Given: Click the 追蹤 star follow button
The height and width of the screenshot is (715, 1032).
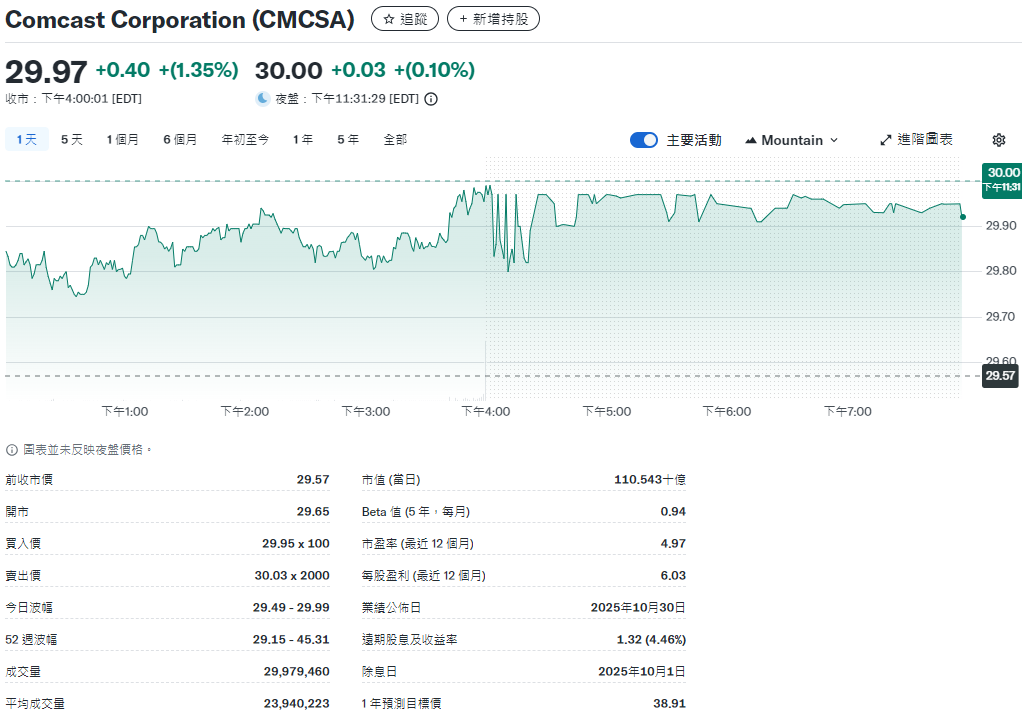Looking at the screenshot, I should click(404, 19).
